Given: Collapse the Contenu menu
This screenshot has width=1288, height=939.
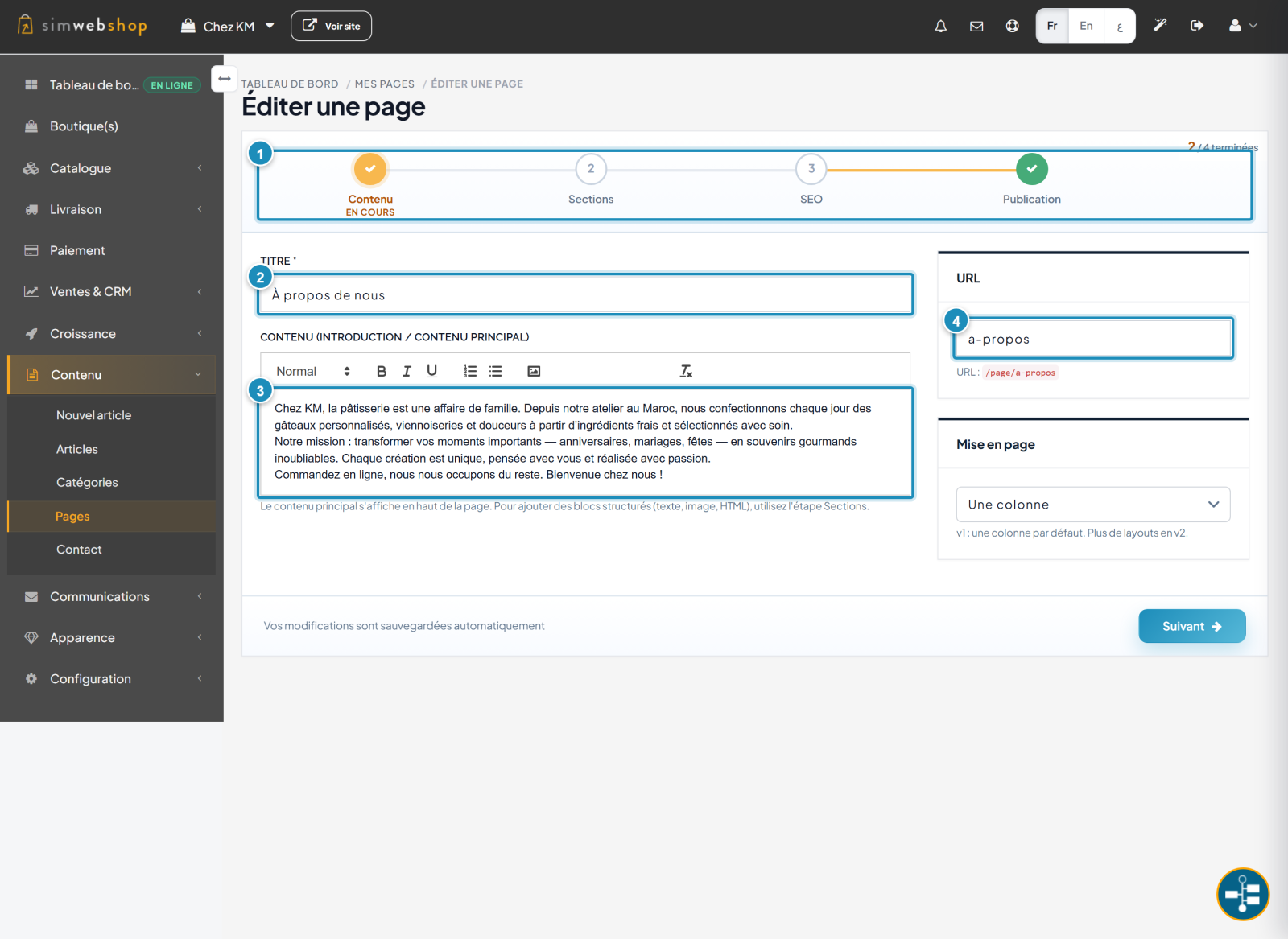Looking at the screenshot, I should pyautogui.click(x=112, y=375).
